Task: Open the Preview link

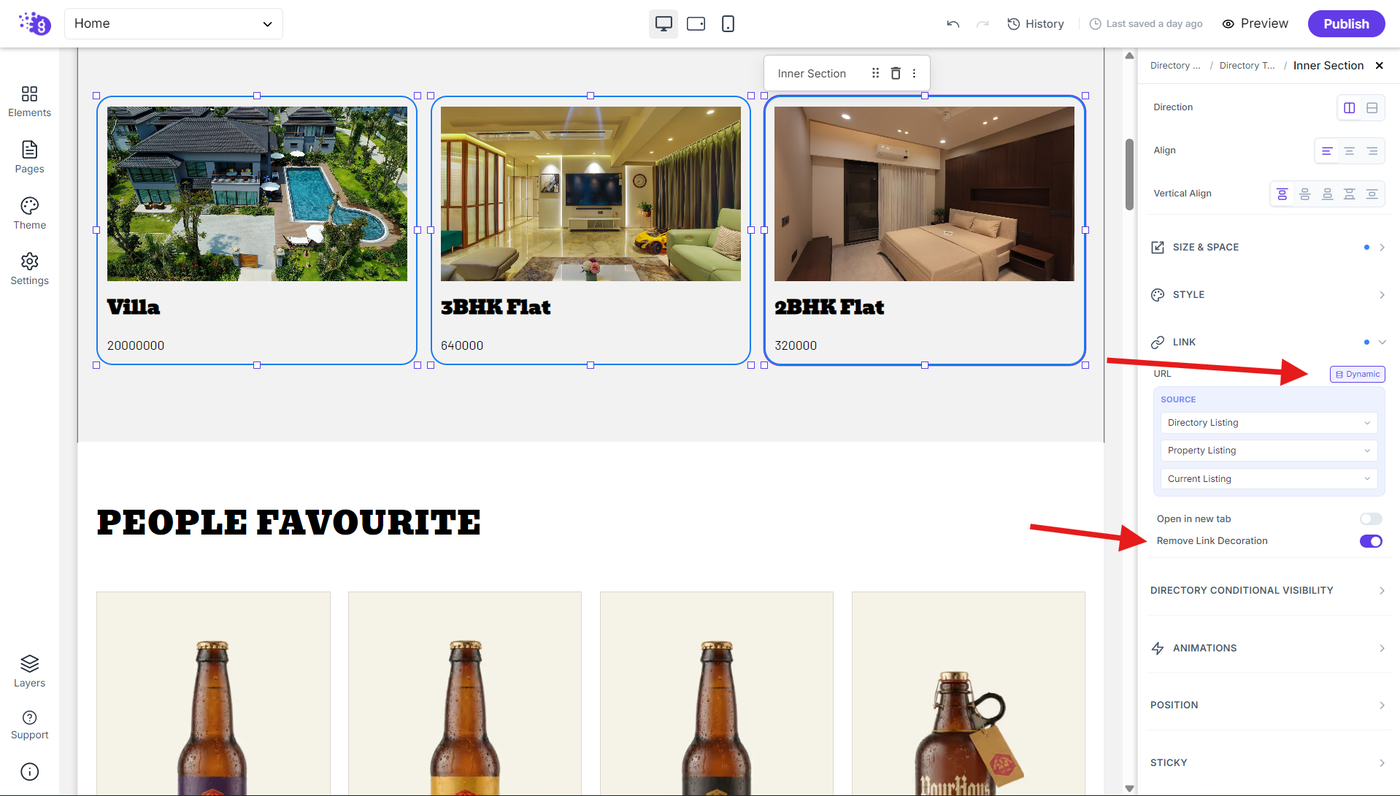Action: coord(1255,24)
